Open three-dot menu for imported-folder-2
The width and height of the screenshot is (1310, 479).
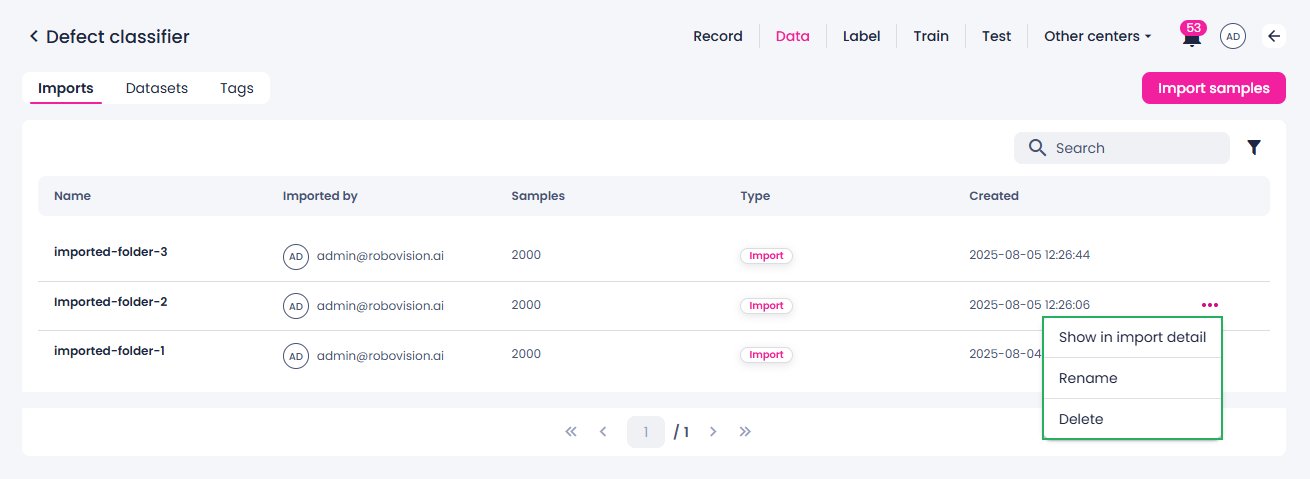point(1210,305)
